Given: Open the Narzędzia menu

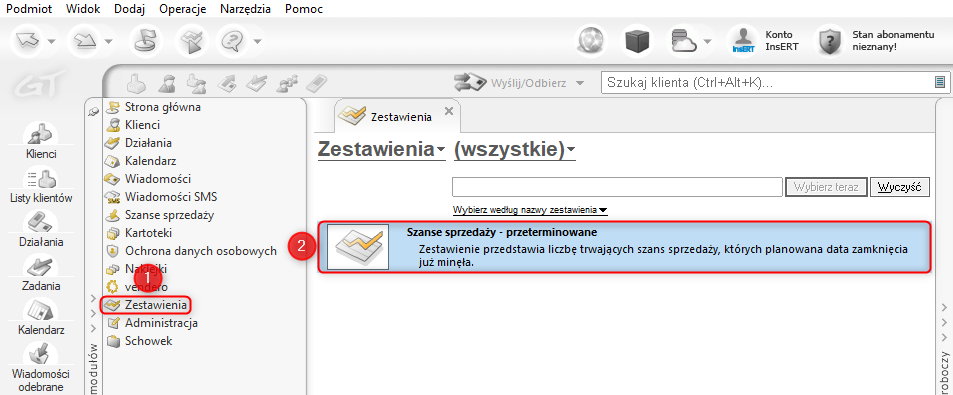Looking at the screenshot, I should tap(246, 9).
